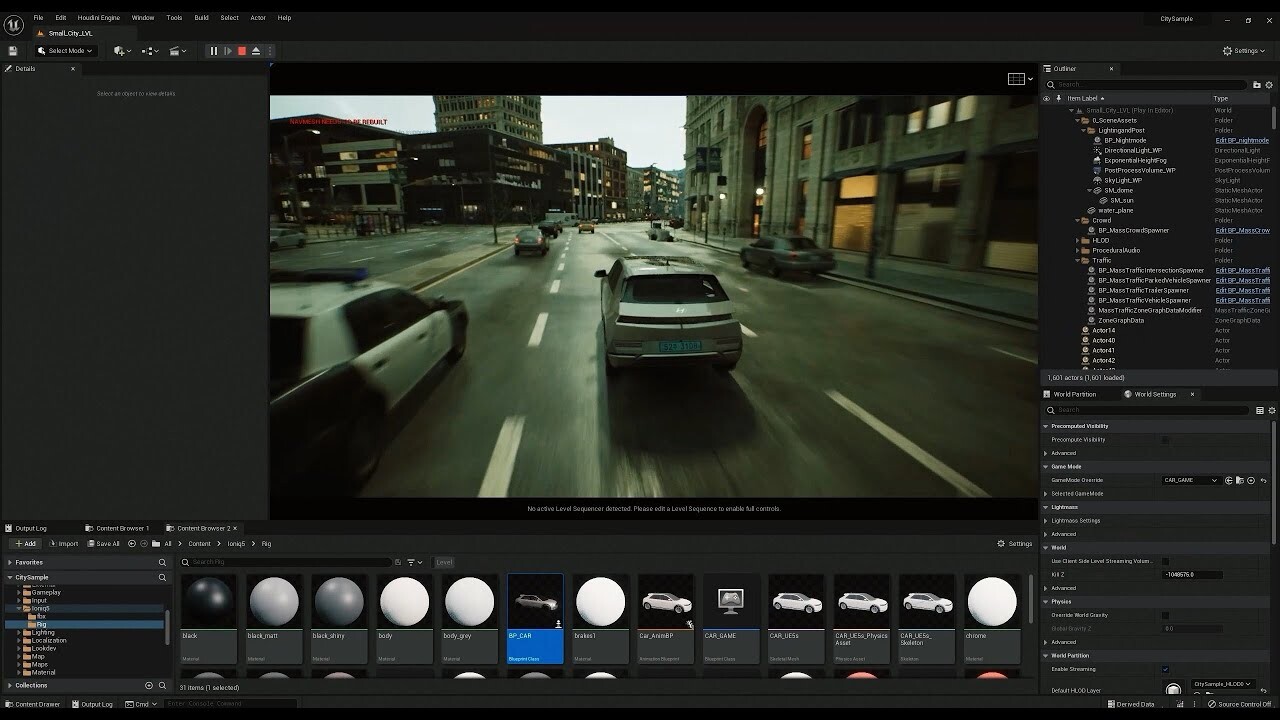Collapse the Small_City_LVL tree item
The width and height of the screenshot is (1280, 720).
1070,110
